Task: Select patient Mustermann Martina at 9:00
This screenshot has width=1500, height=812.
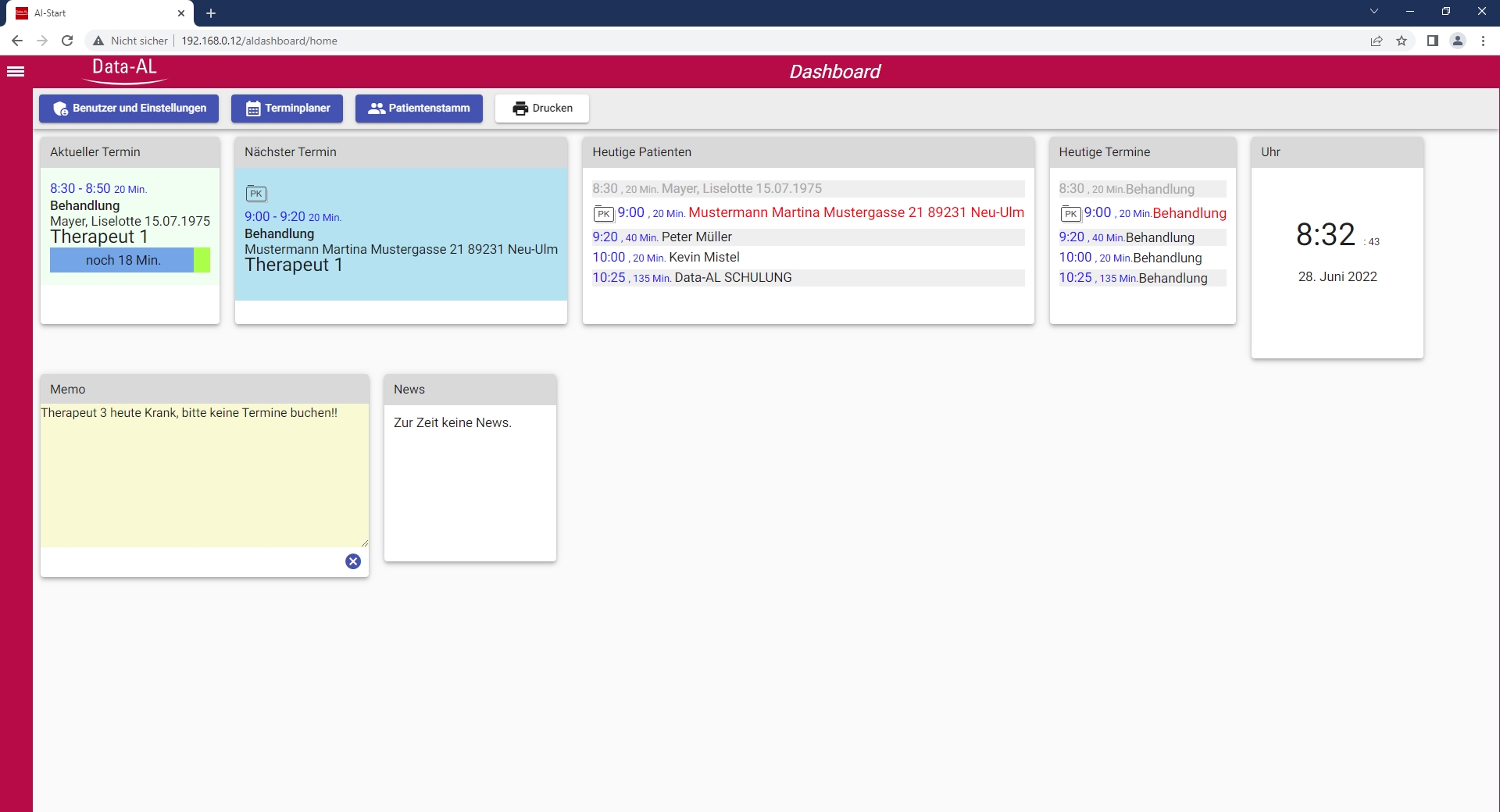Action: 808,212
